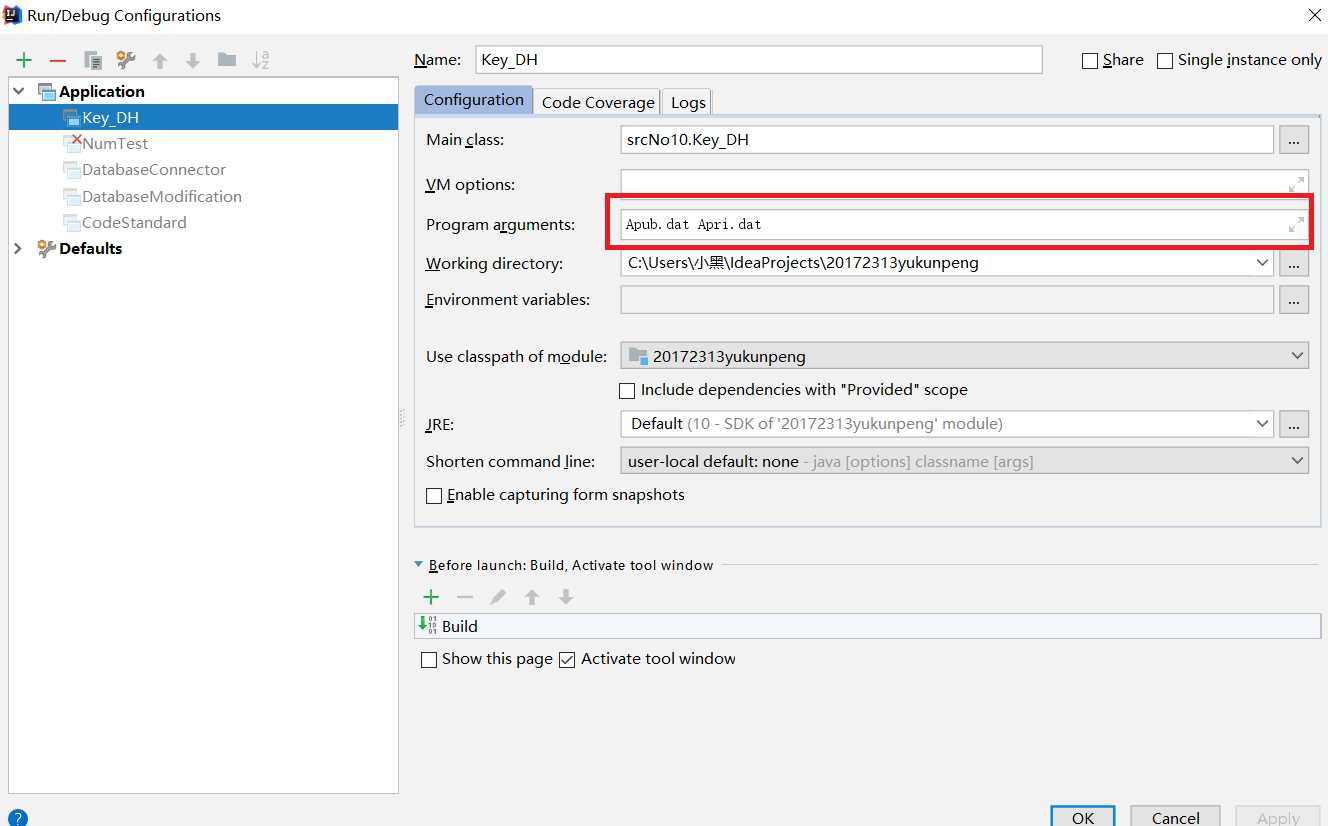The width and height of the screenshot is (1328, 826).
Task: Move before launch task up arrow
Action: click(x=532, y=597)
